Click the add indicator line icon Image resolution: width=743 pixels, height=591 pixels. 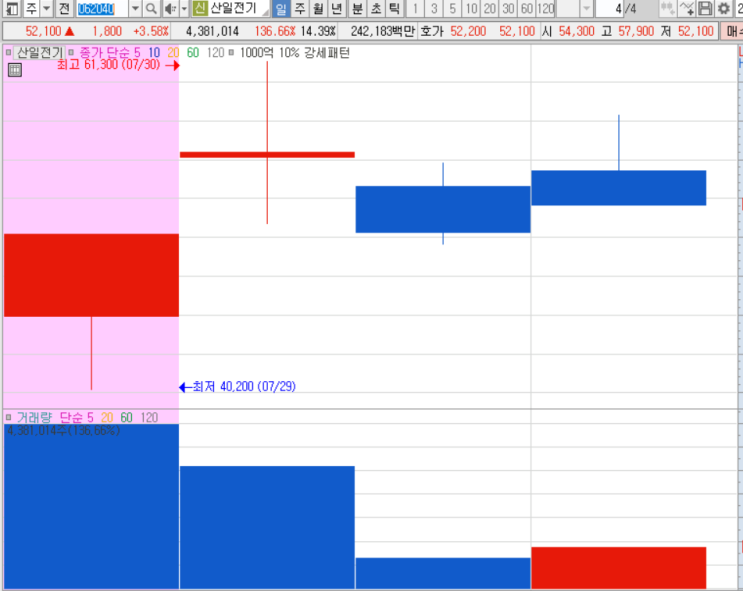coord(686,9)
